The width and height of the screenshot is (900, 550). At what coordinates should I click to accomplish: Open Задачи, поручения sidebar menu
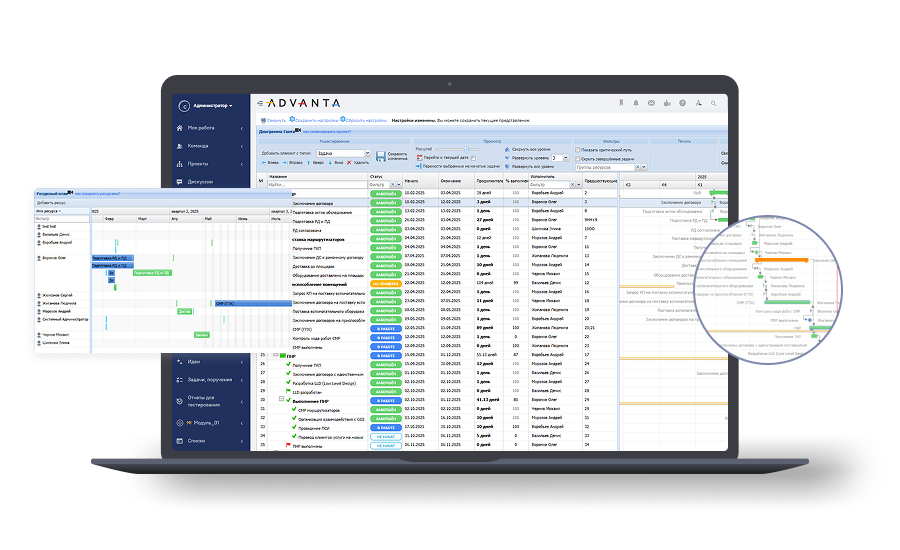coord(208,380)
